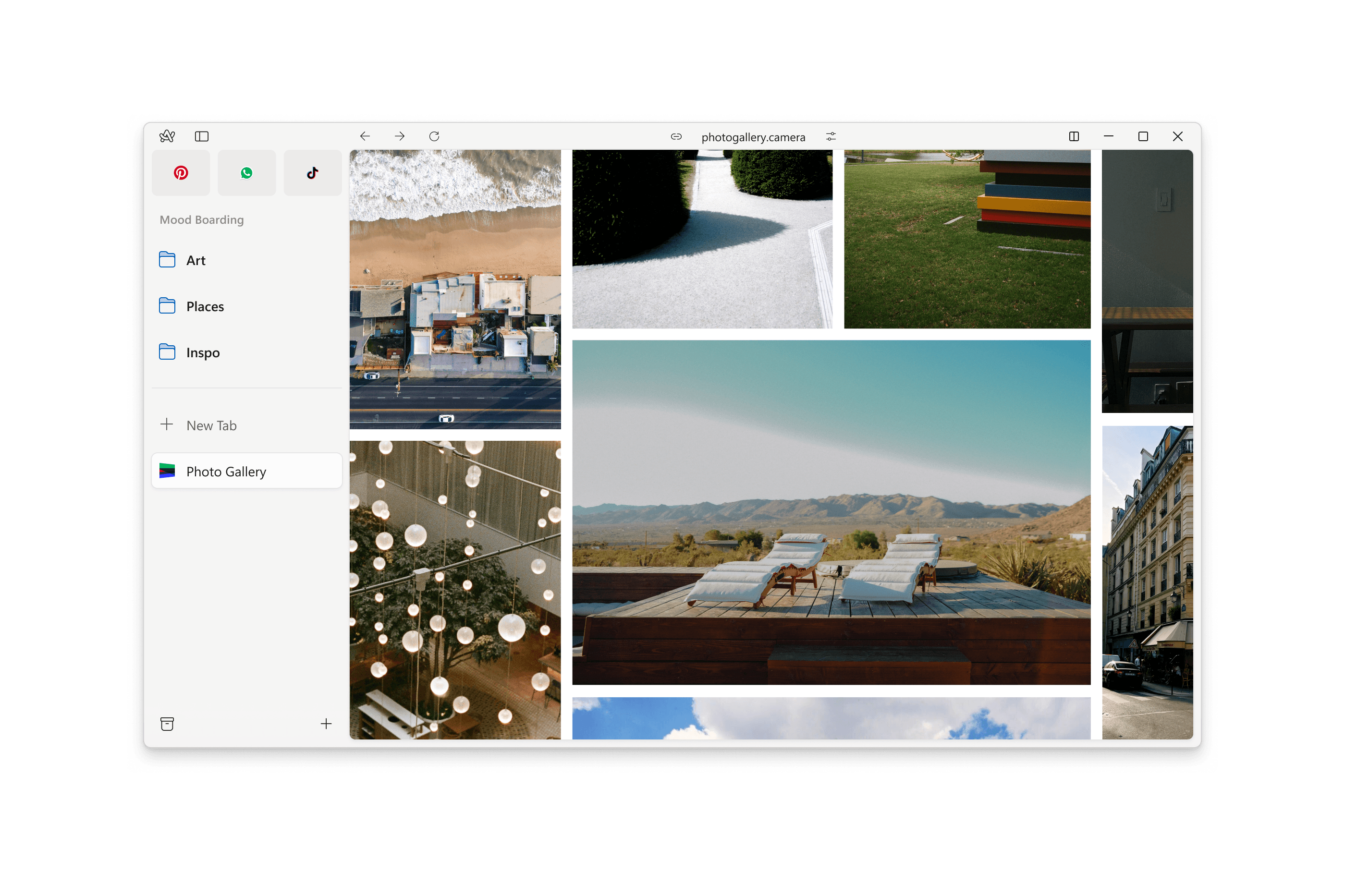Expand the Places folder
This screenshot has width=1345, height=896.
click(204, 306)
